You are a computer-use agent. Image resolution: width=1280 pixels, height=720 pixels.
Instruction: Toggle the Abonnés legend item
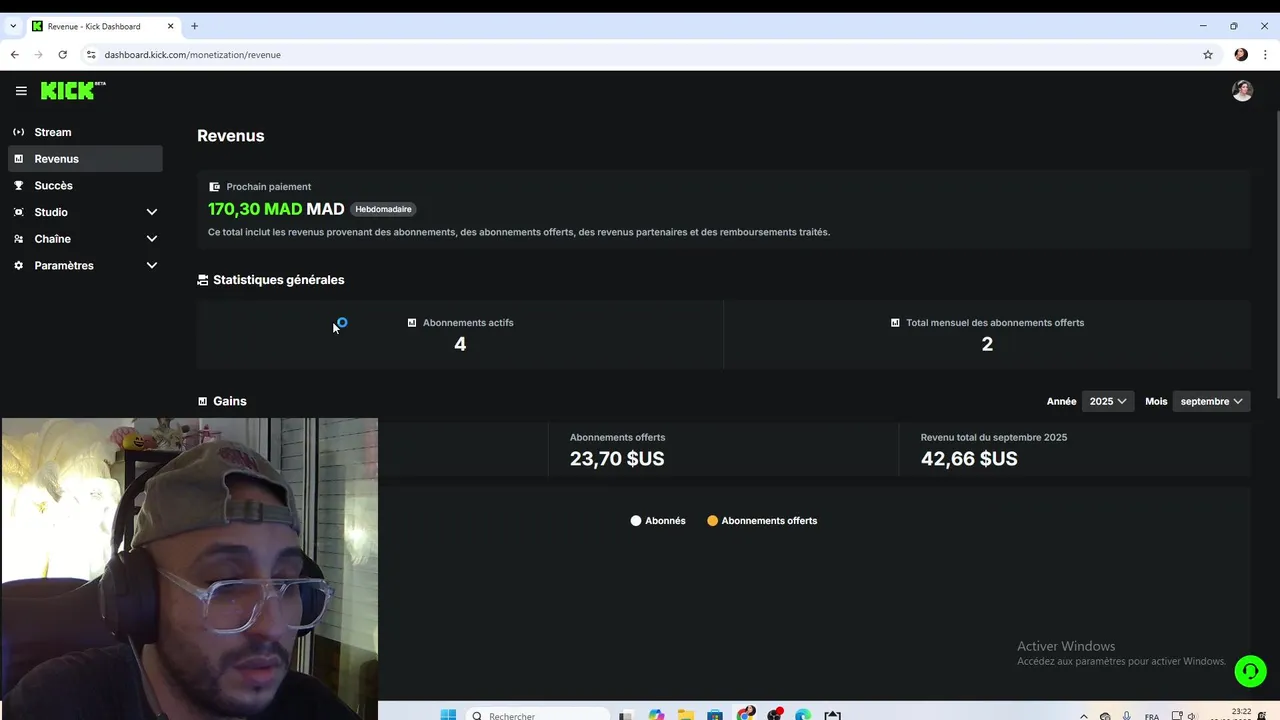[x=658, y=521]
